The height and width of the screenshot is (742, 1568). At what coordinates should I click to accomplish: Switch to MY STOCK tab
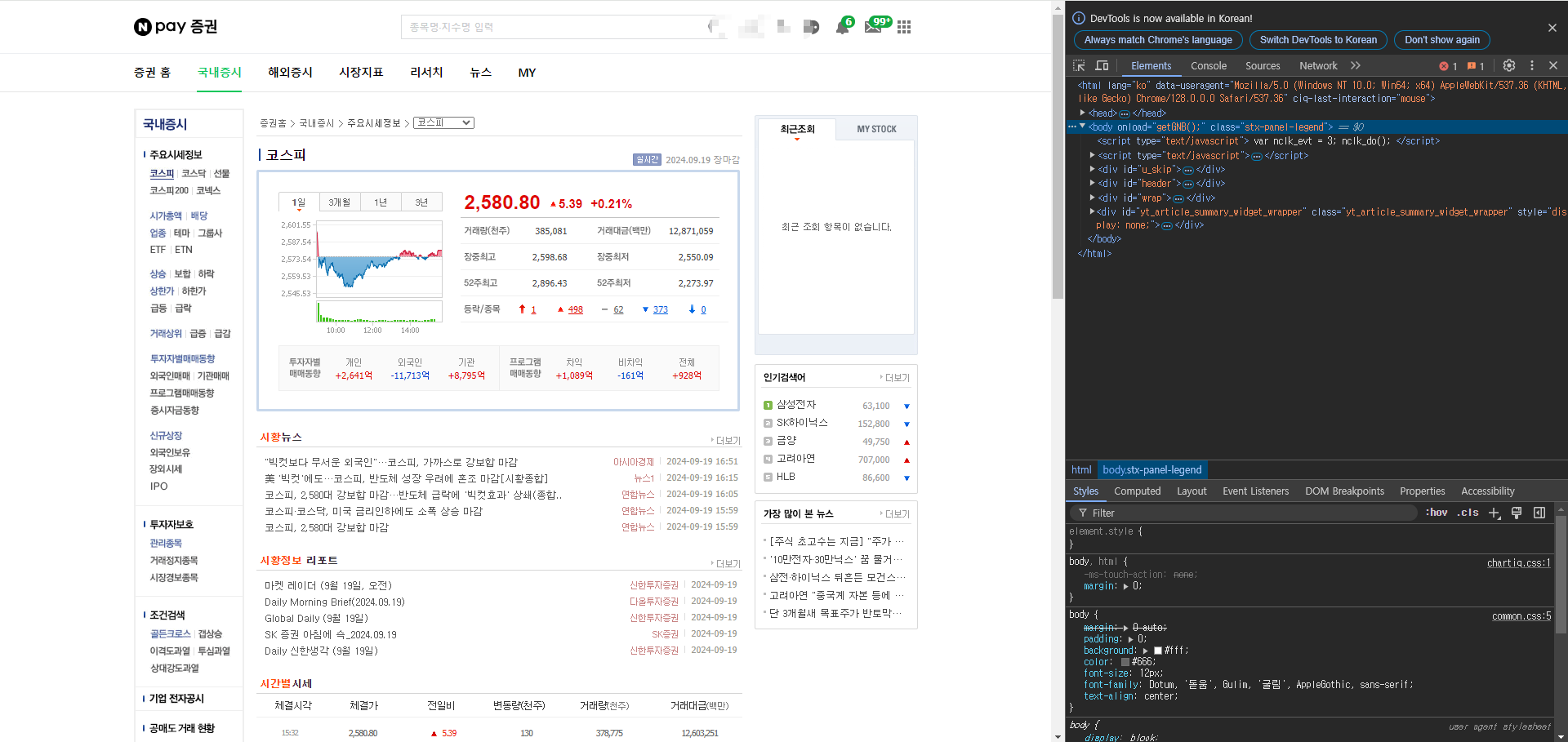(x=876, y=129)
